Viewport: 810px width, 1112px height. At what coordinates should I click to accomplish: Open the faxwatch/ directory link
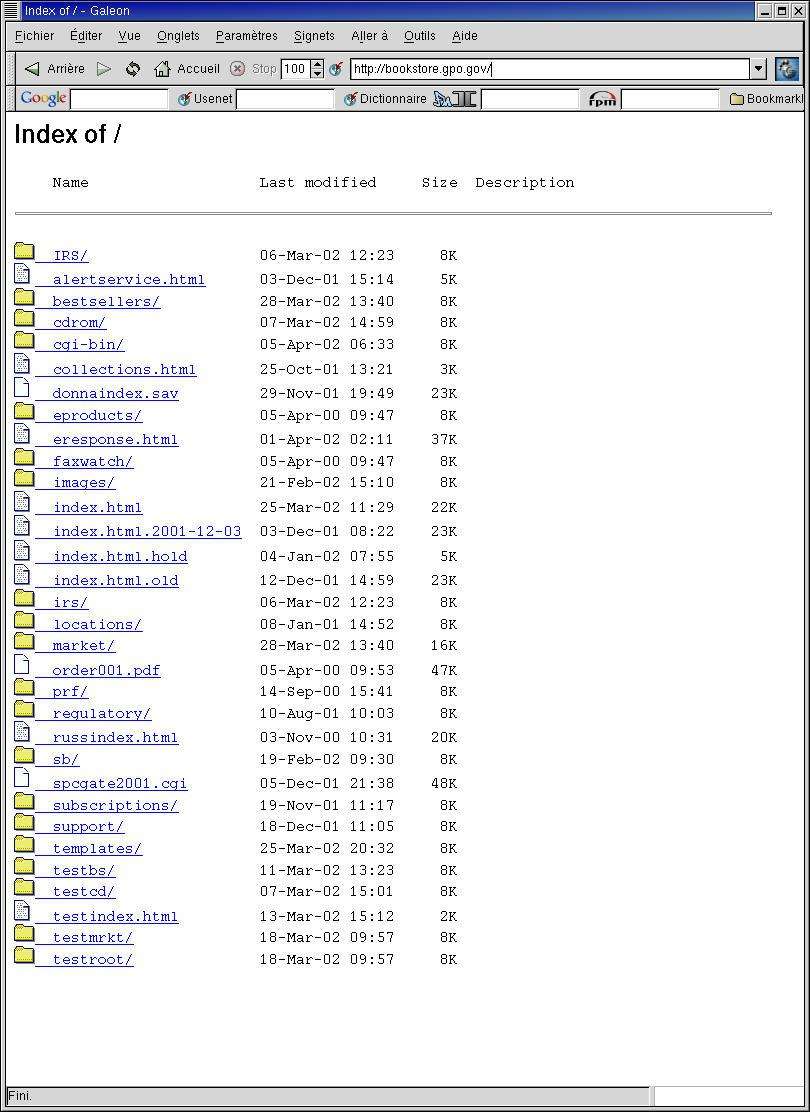click(93, 462)
